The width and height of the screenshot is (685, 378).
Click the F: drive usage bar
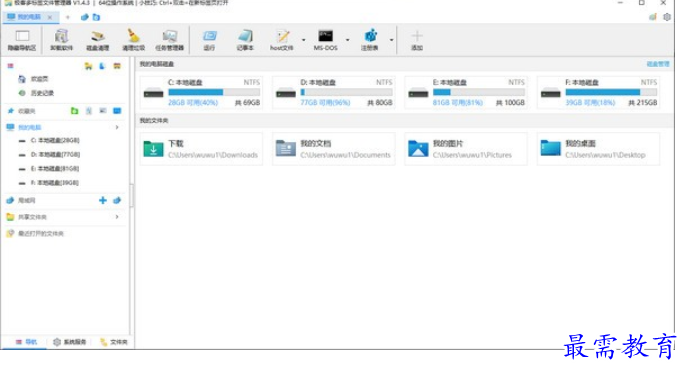pos(611,92)
